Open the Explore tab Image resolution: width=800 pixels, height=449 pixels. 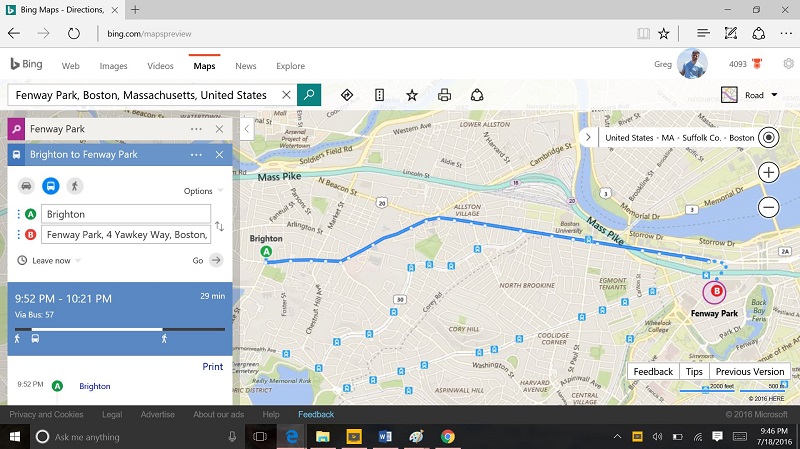click(x=290, y=66)
